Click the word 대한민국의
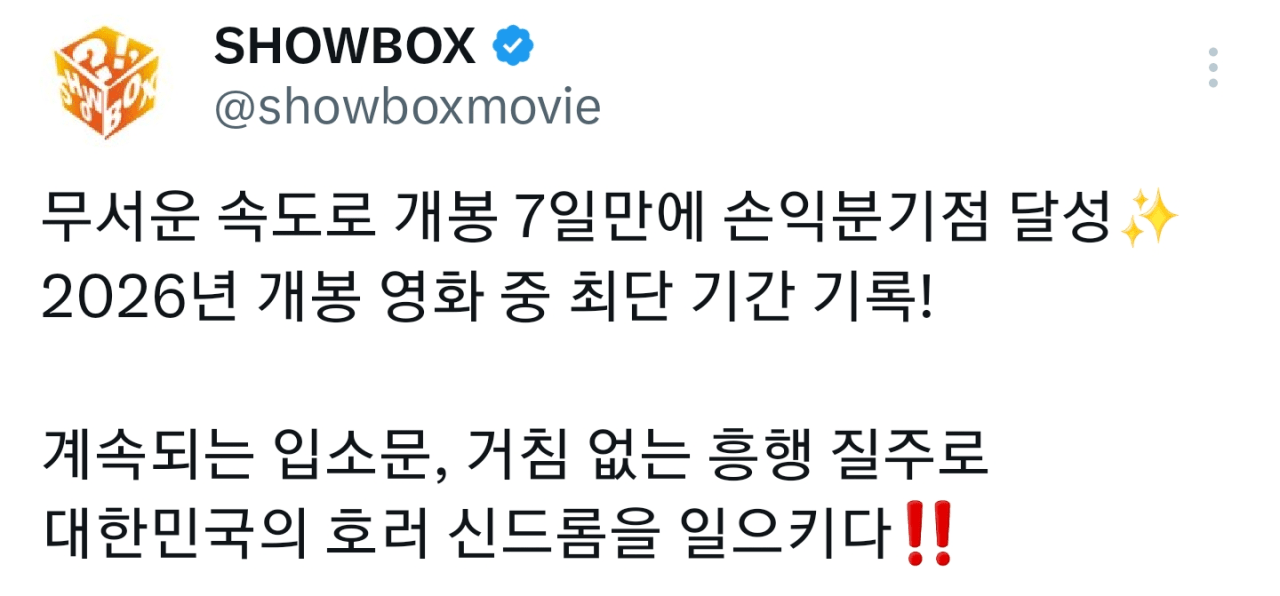1280x596 pixels. click(176, 536)
